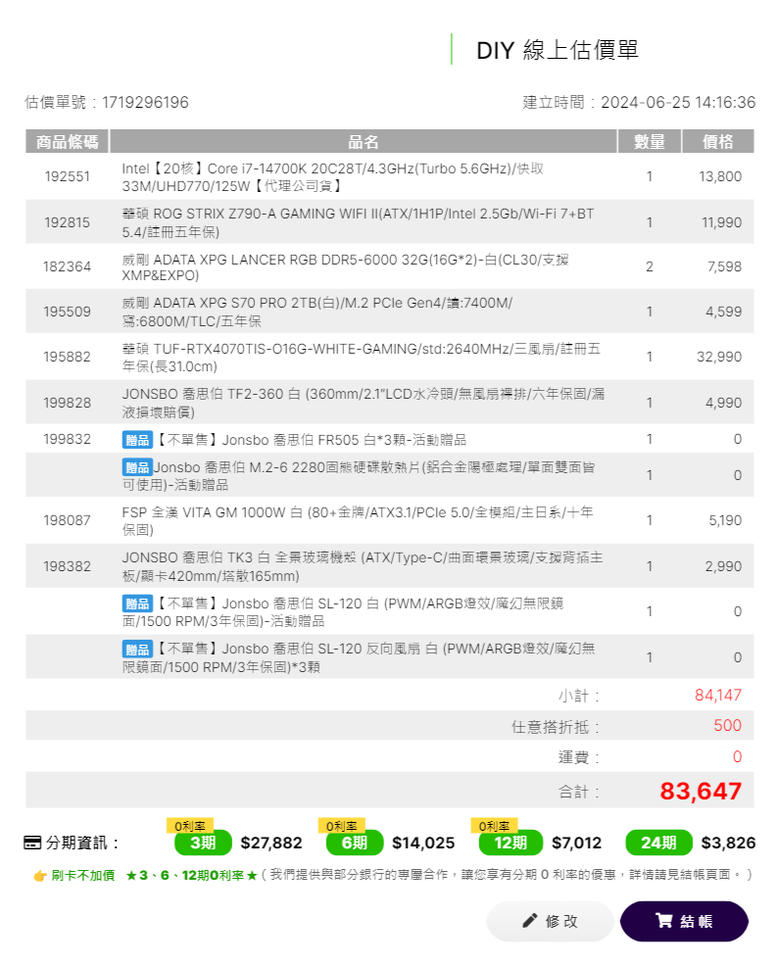This screenshot has width=780, height=965.
Task: Click the TUF-RTX4070TIS-O16G-WHITE-GAMING product name
Action: pyautogui.click(x=361, y=358)
